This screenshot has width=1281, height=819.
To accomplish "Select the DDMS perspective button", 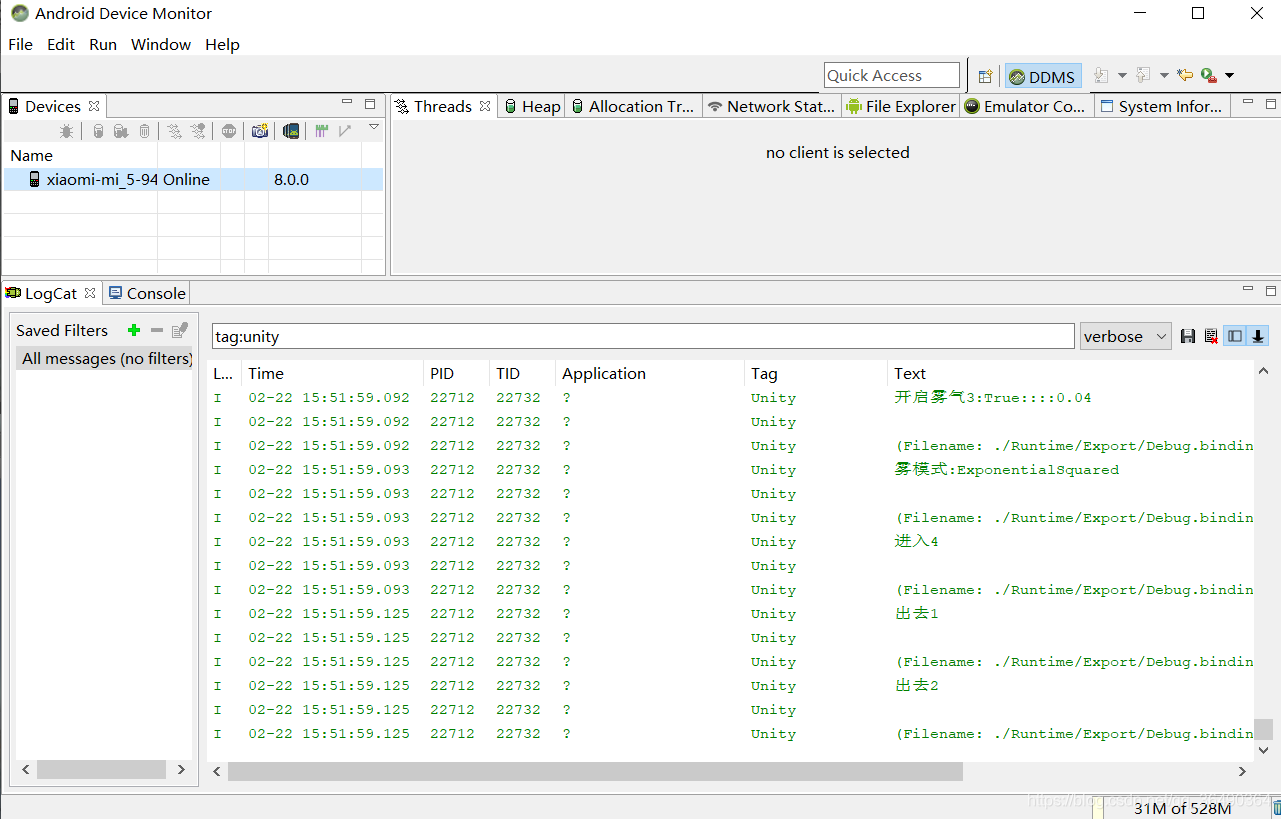I will coord(1043,76).
